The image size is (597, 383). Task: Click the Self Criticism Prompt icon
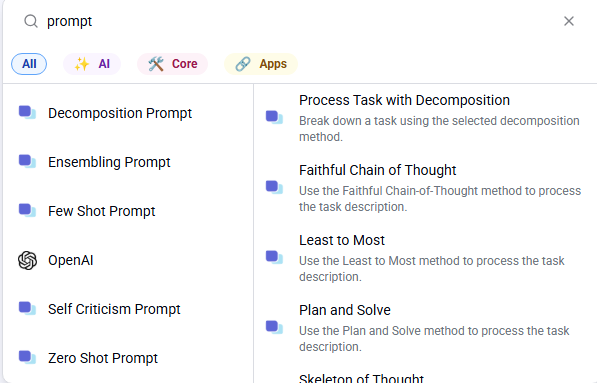tap(27, 309)
